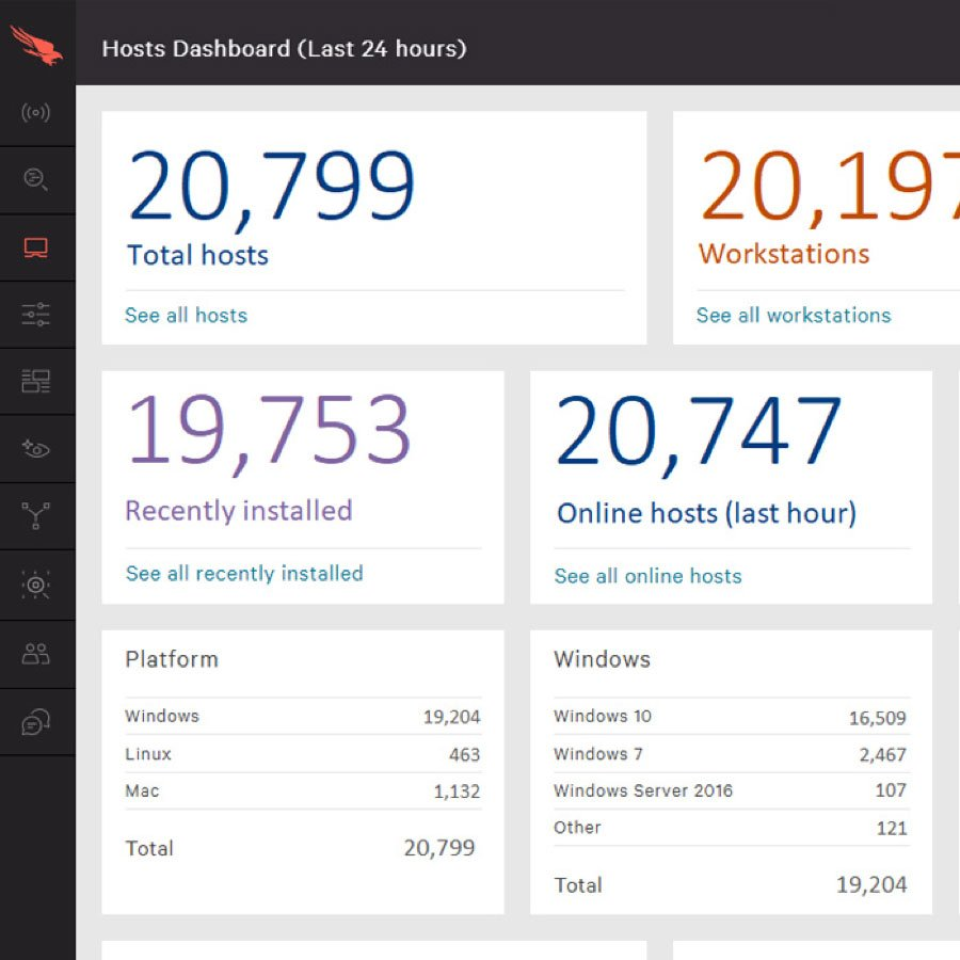Open the Dashboards panel icon

click(x=37, y=381)
